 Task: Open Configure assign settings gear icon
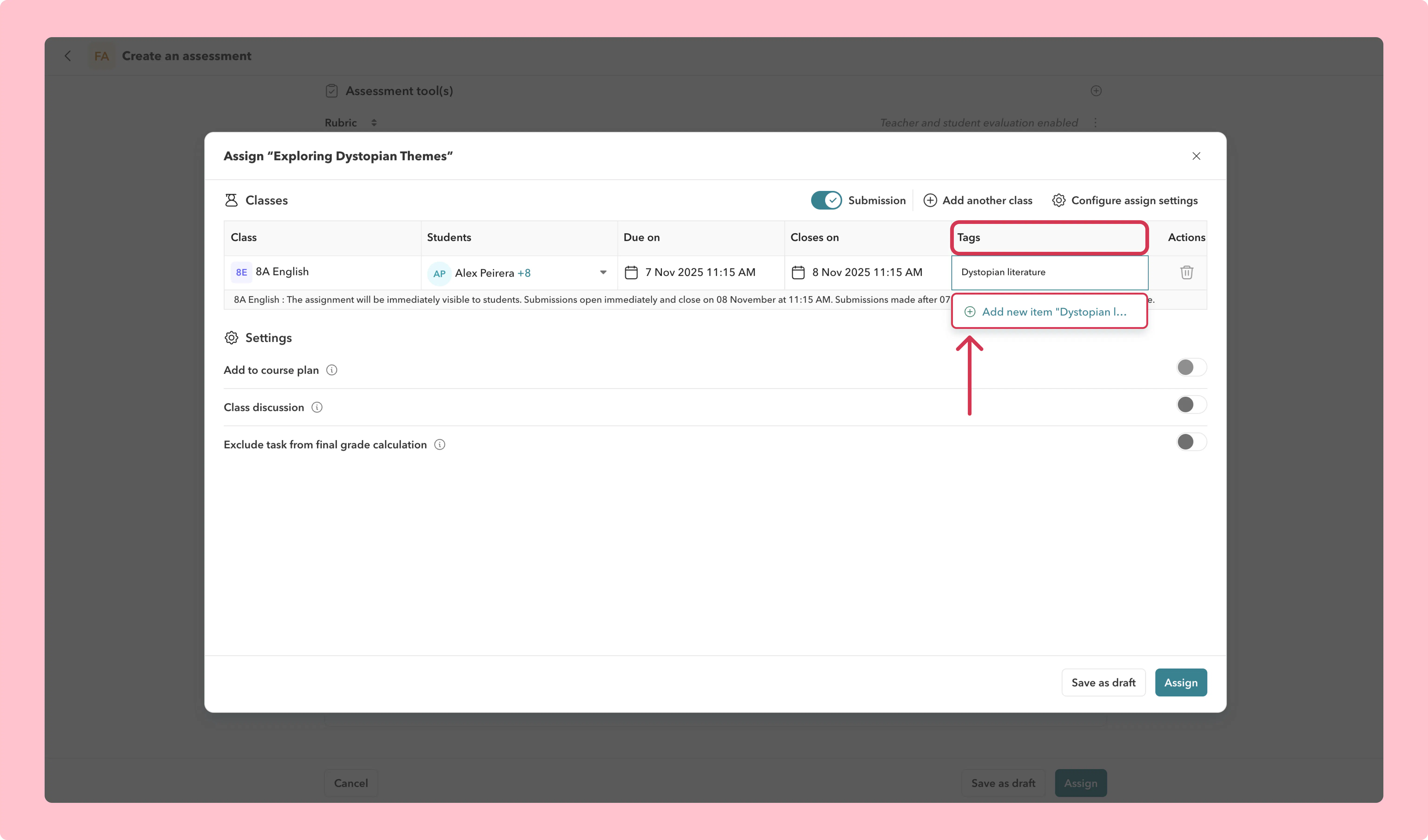click(1058, 200)
